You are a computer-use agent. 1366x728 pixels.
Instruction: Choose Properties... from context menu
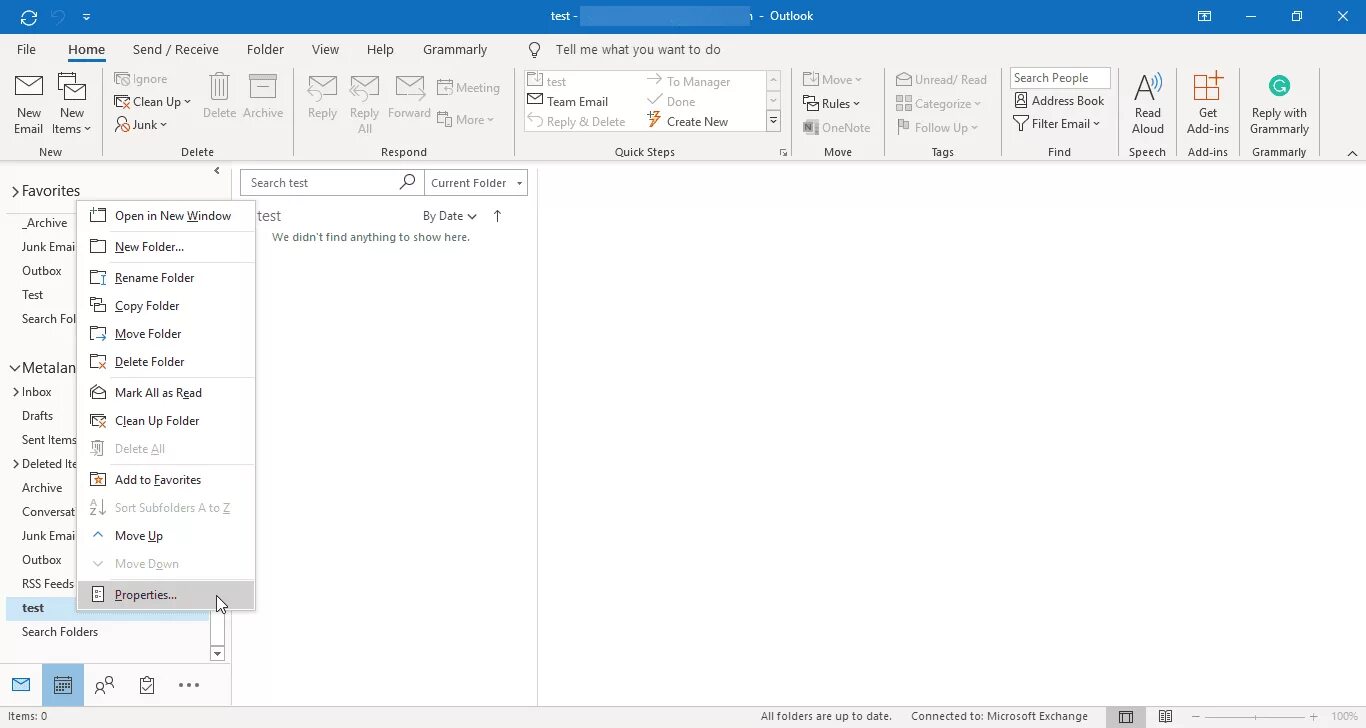(166, 595)
